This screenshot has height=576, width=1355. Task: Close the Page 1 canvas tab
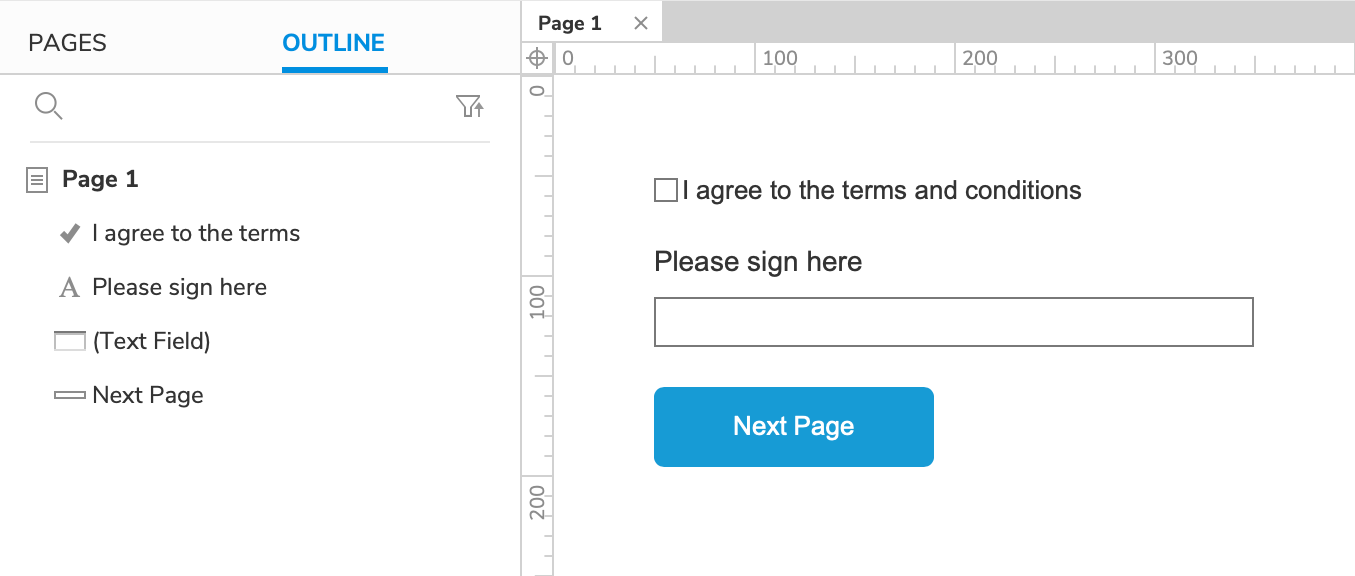coord(641,23)
